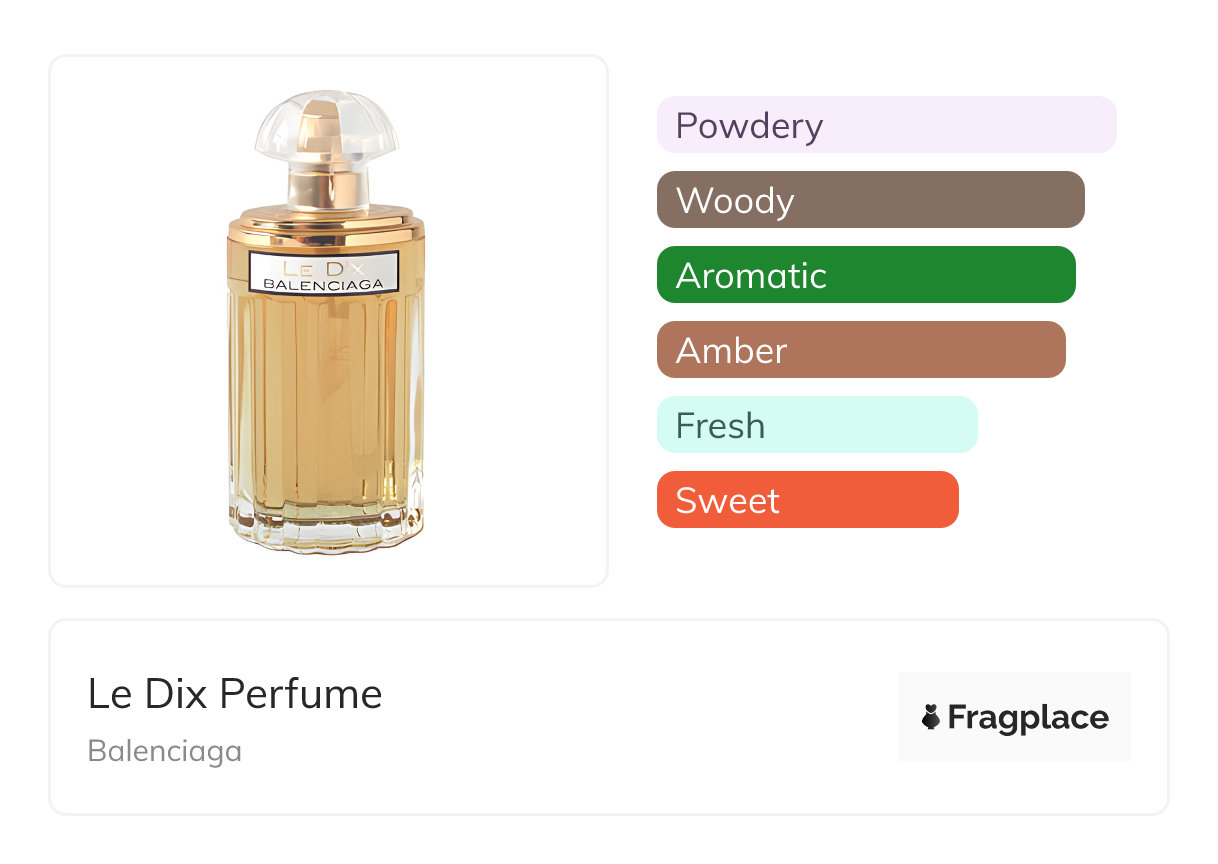
Task: Open the Balenciaga brand name below the title
Action: click(x=165, y=751)
